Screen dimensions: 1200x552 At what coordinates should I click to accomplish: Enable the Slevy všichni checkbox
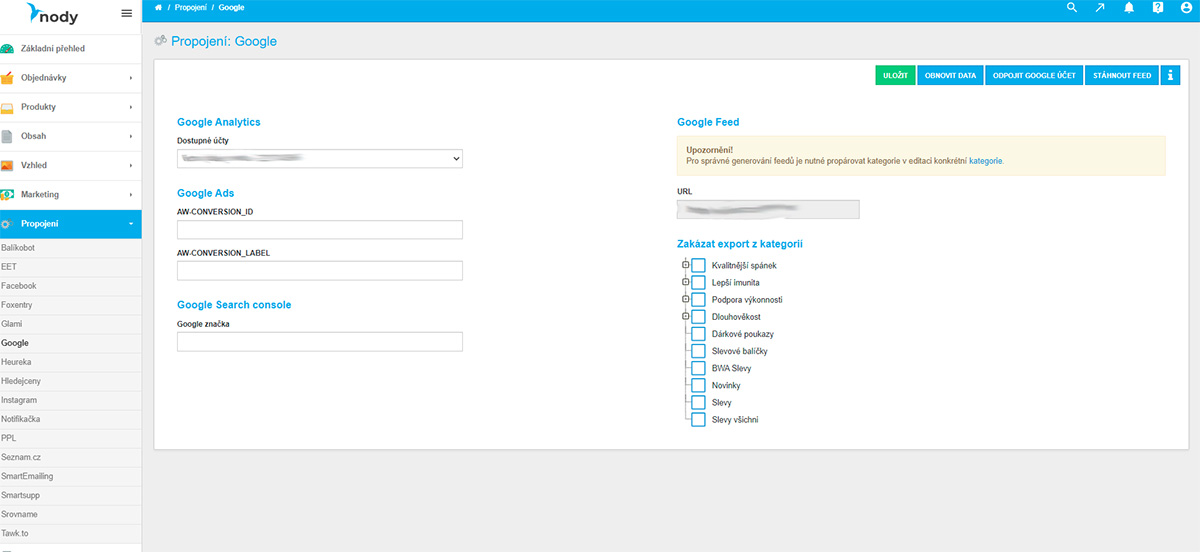tap(699, 420)
